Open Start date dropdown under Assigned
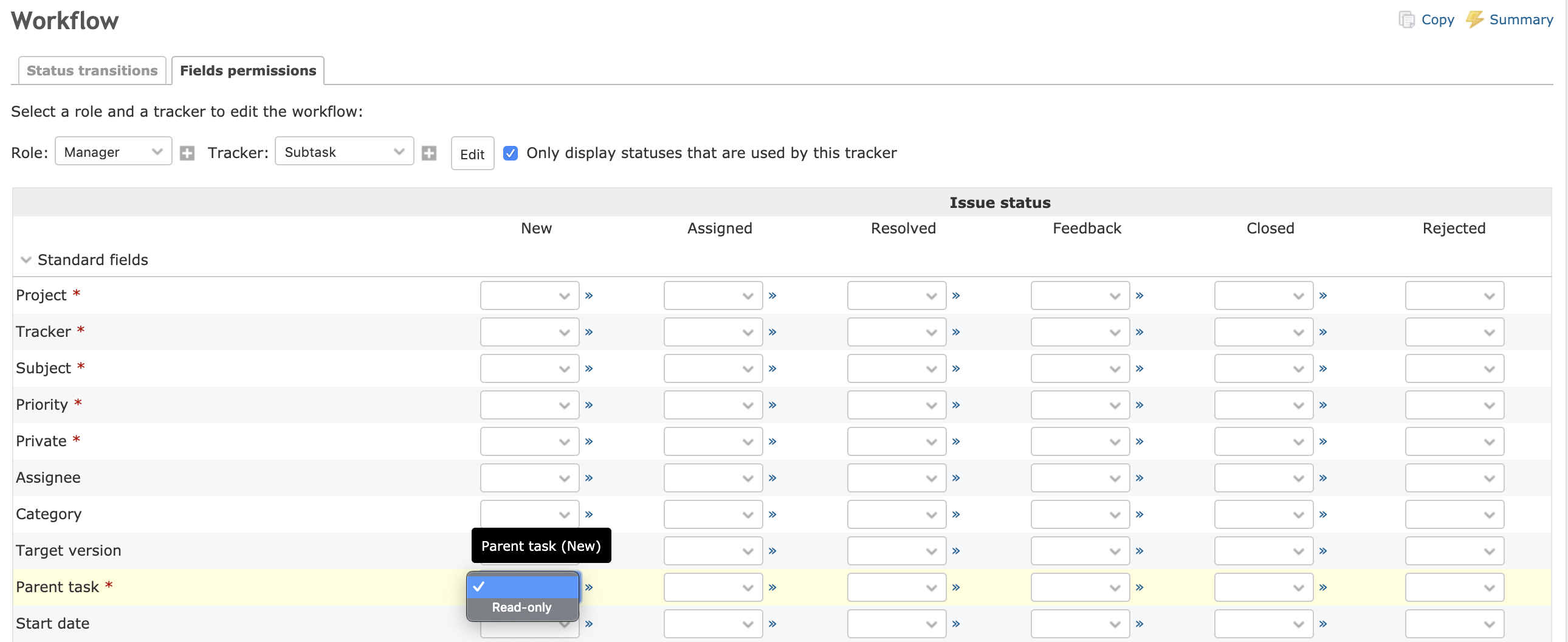Viewport: 1568px width, 642px height. pos(713,624)
